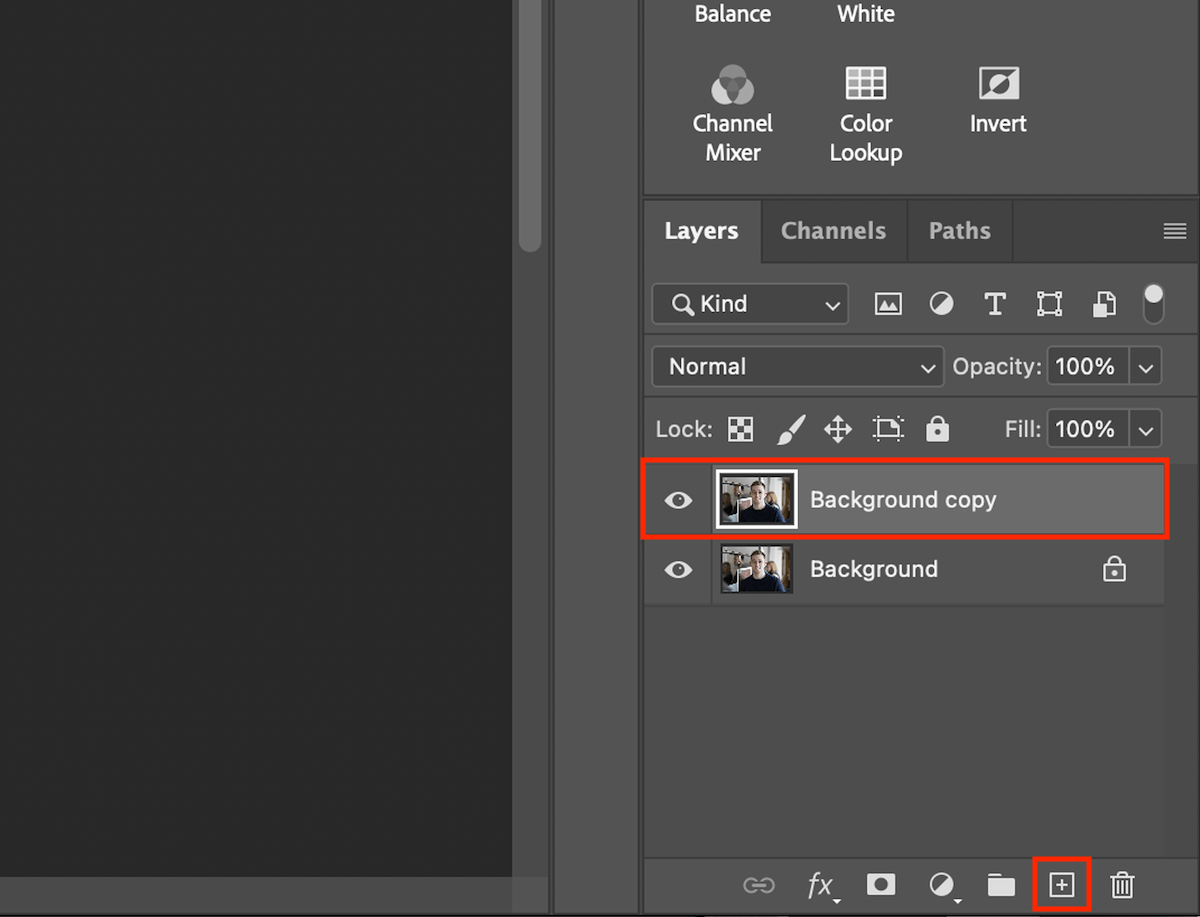Add a layer mask to the layer

[x=880, y=885]
